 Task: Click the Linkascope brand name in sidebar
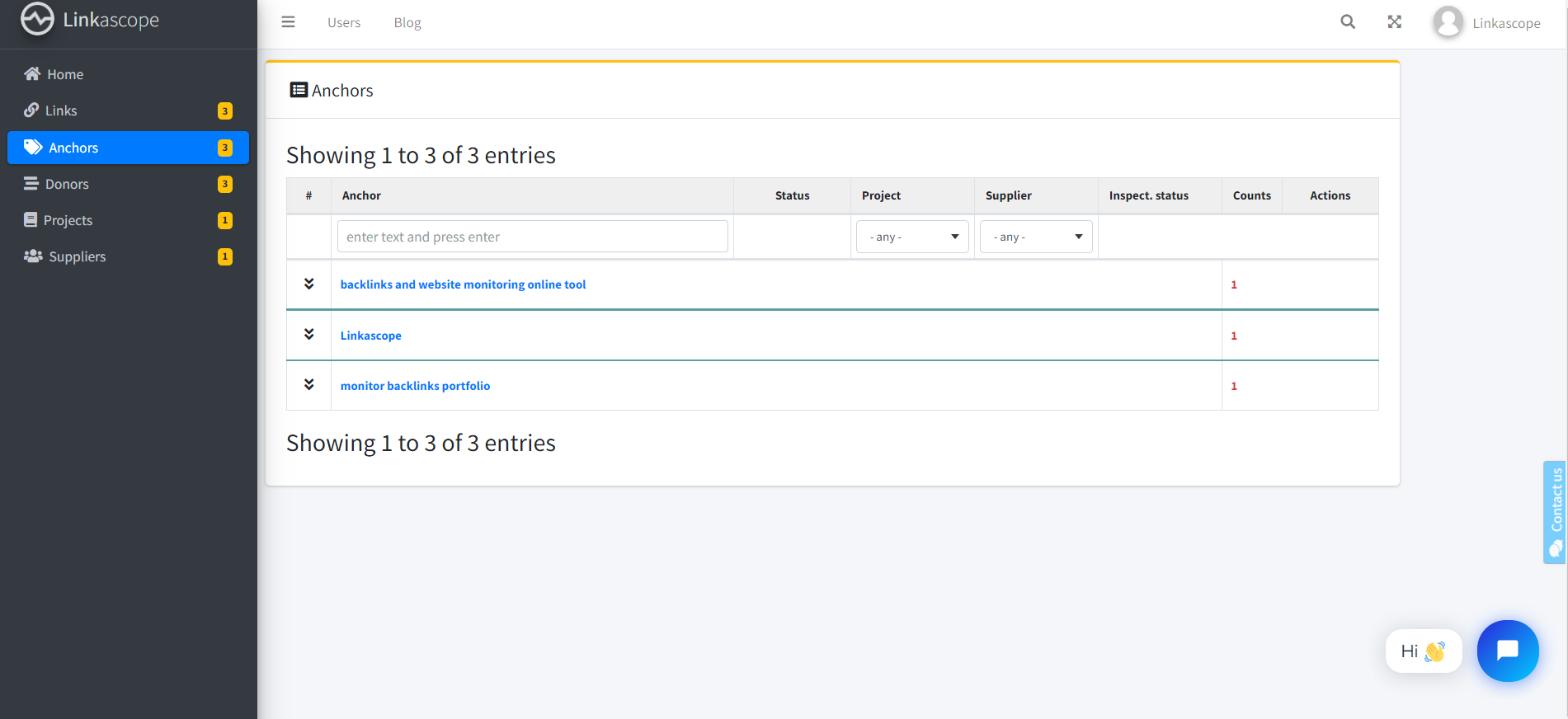pyautogui.click(x=111, y=20)
